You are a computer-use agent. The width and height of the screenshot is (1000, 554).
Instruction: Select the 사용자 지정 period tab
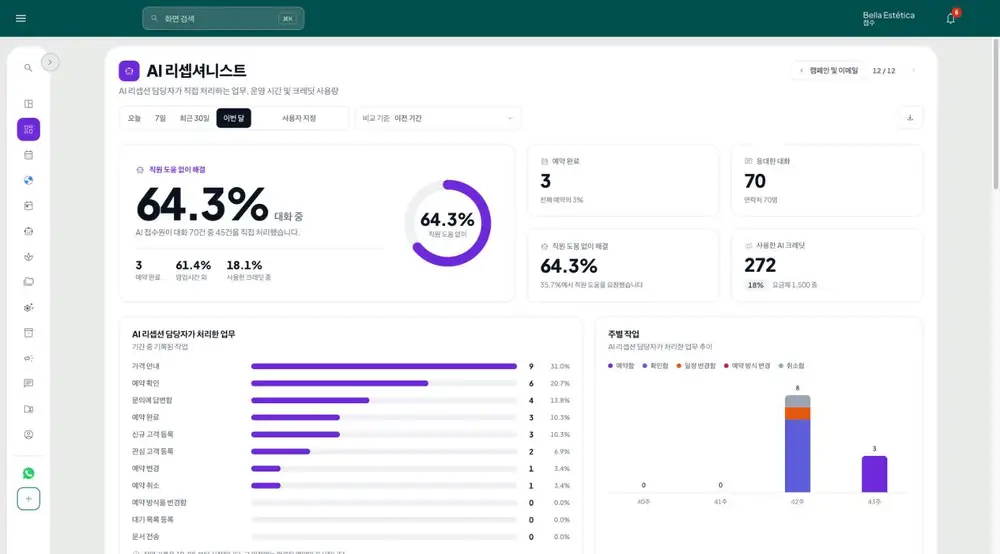[298, 118]
